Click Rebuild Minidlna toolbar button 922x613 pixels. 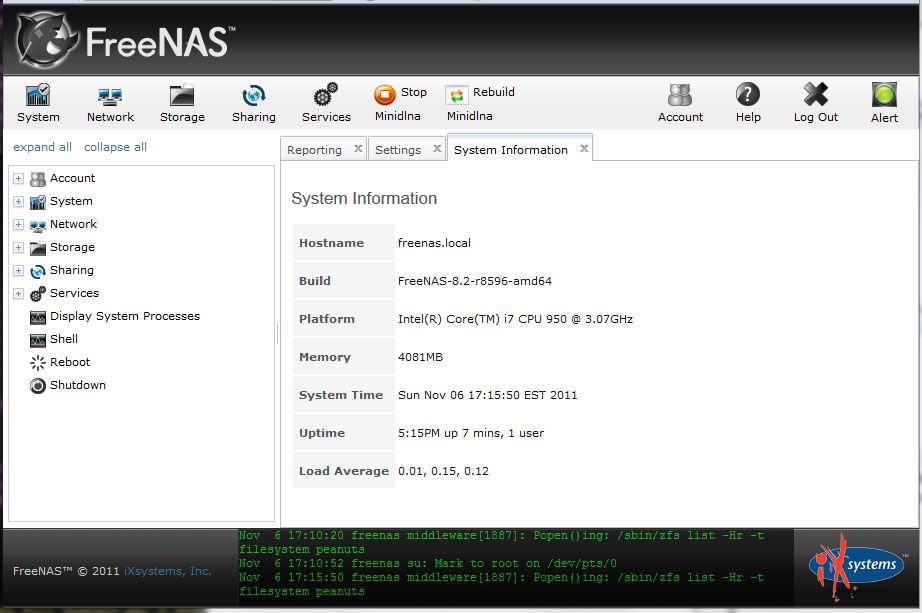pyautogui.click(x=479, y=103)
